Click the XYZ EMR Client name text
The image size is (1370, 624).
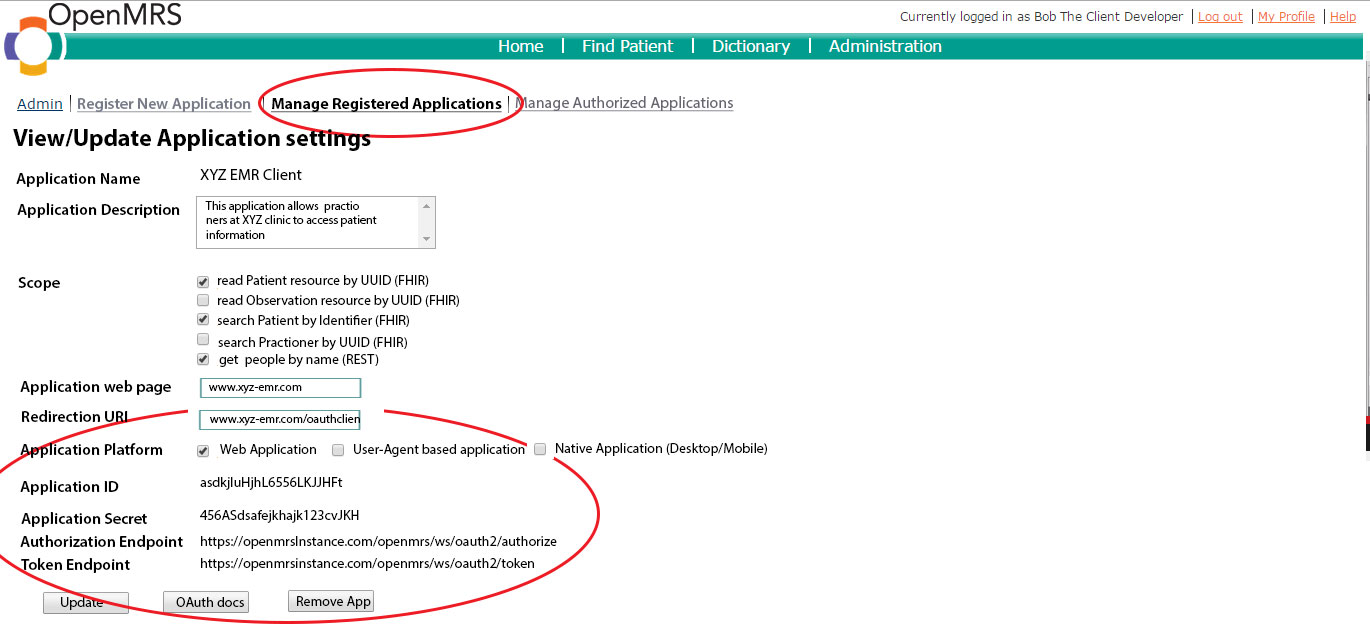point(251,175)
